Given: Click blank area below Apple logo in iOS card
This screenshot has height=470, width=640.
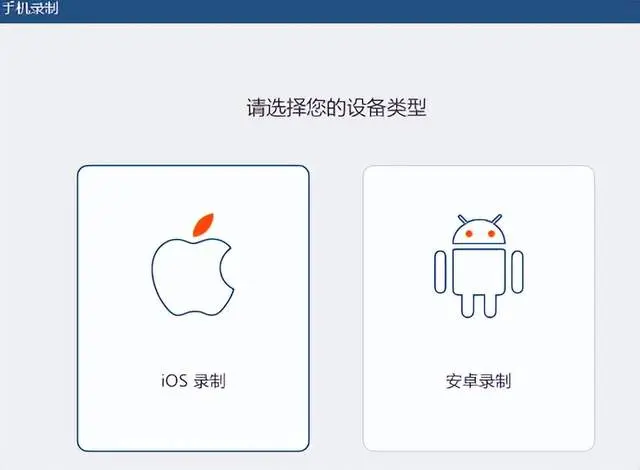Looking at the screenshot, I should click(193, 343).
